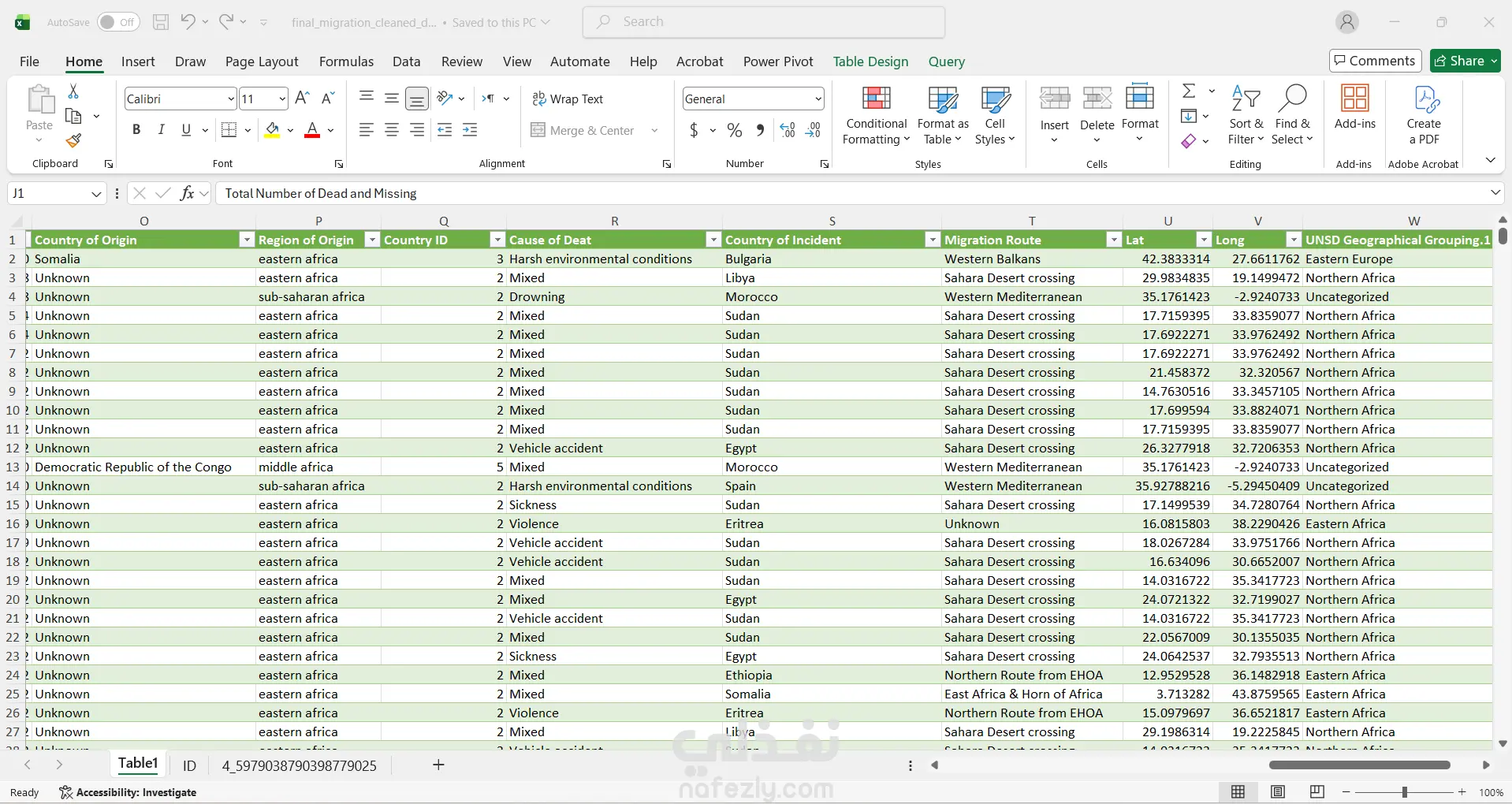1512x804 pixels.
Task: Click Create a PDF in Adobe Acrobat group
Action: (1424, 115)
